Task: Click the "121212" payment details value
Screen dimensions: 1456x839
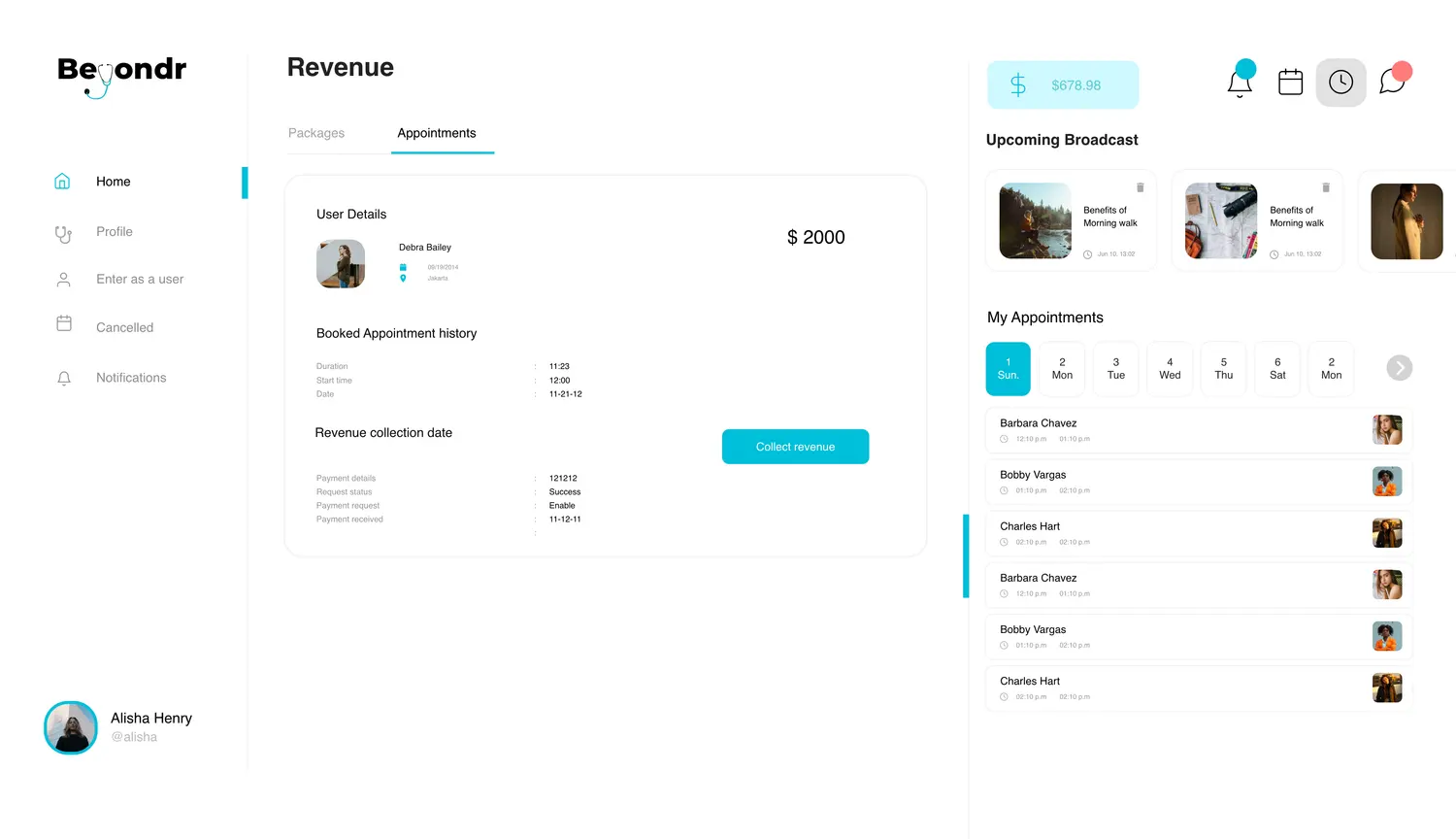Action: tap(563, 479)
